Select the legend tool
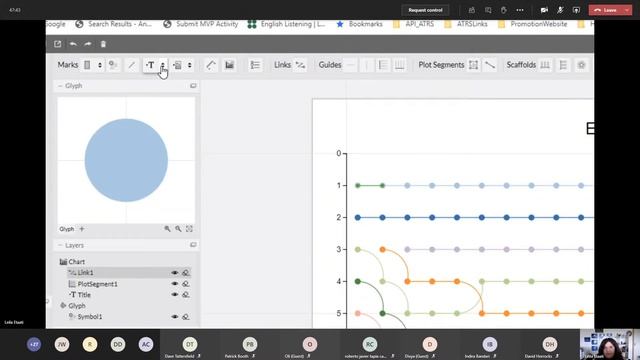The image size is (640, 360). coord(255,65)
